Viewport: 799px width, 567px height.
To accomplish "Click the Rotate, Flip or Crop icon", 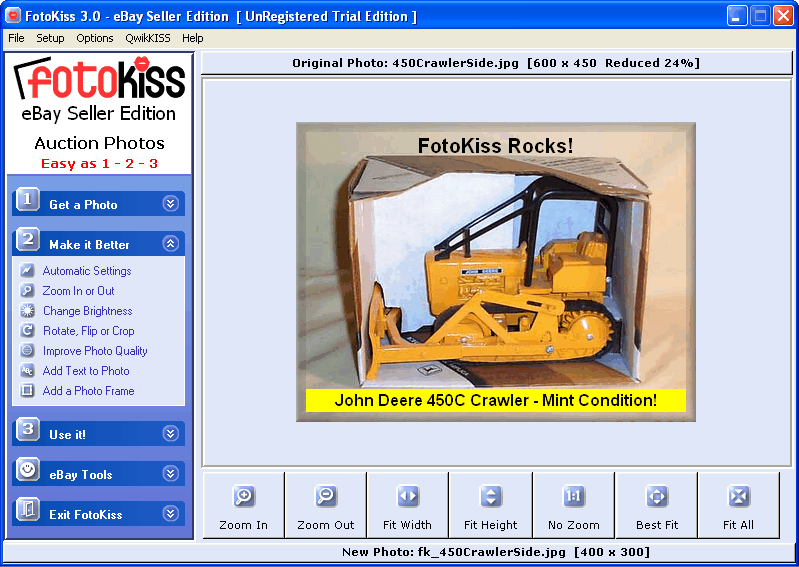I will [x=27, y=330].
